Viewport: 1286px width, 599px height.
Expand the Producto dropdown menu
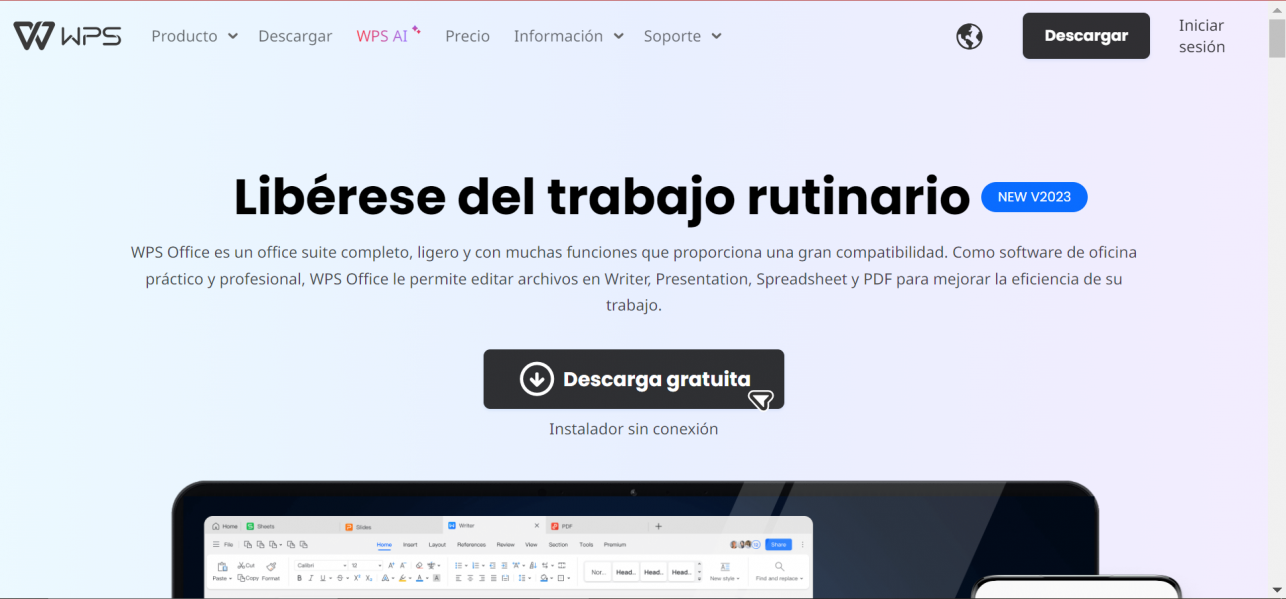(x=194, y=36)
